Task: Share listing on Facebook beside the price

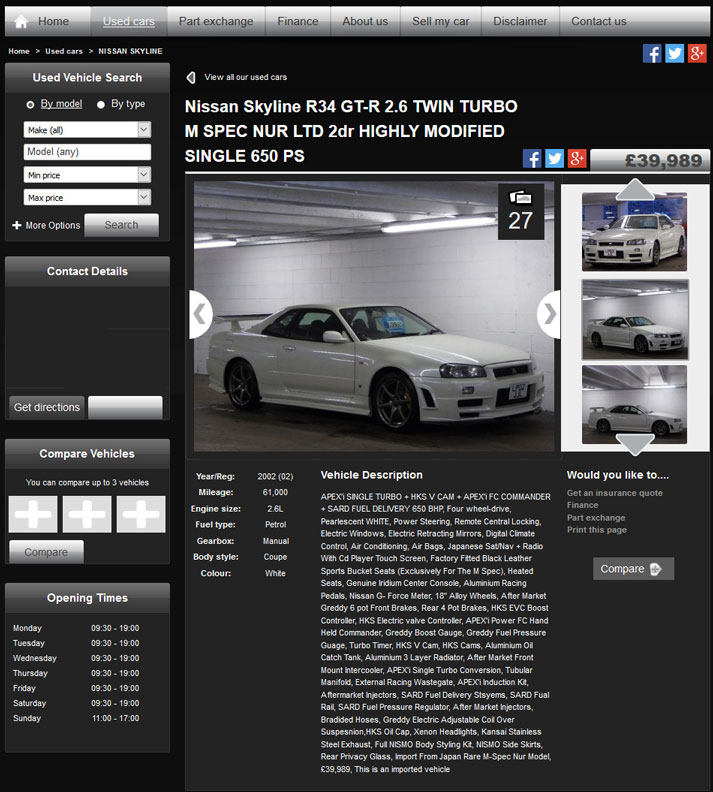Action: tap(532, 159)
